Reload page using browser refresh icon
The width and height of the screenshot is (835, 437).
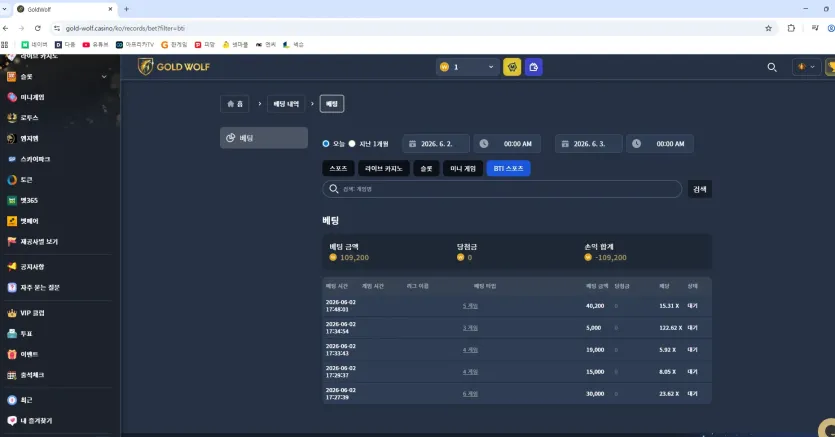pyautogui.click(x=37, y=28)
